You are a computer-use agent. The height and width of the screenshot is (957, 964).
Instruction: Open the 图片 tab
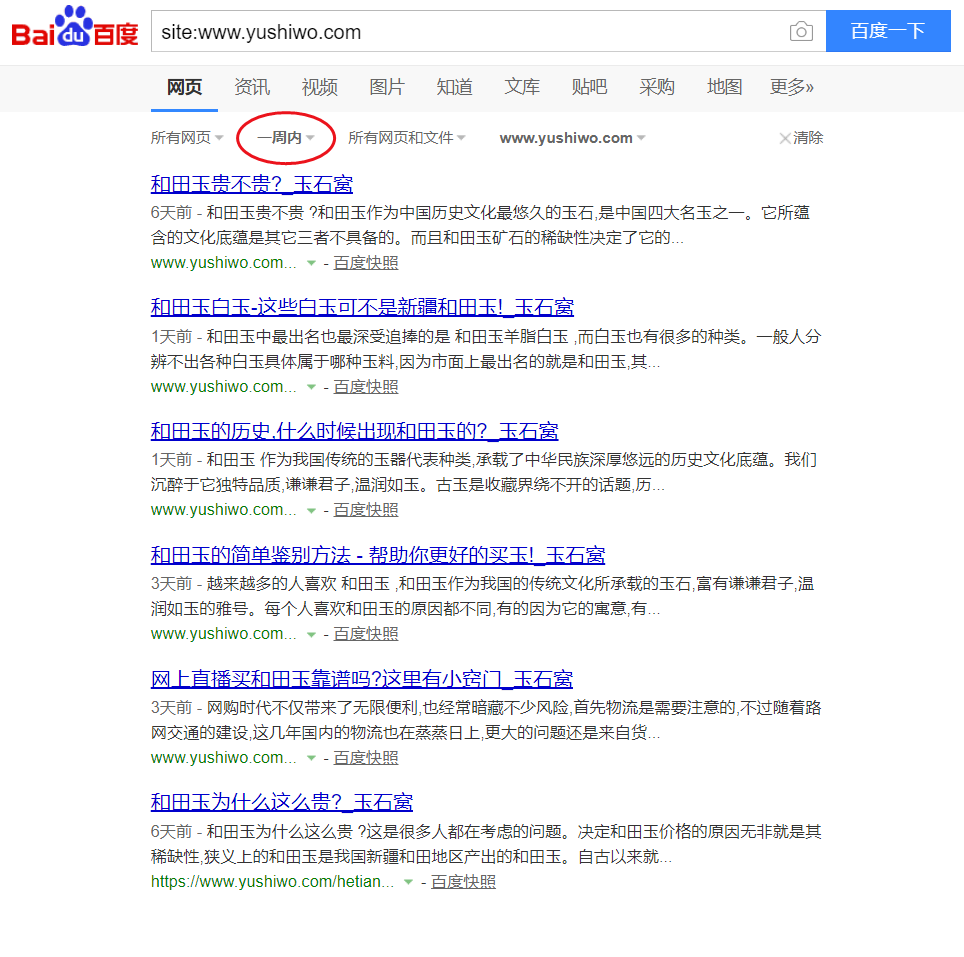[387, 87]
